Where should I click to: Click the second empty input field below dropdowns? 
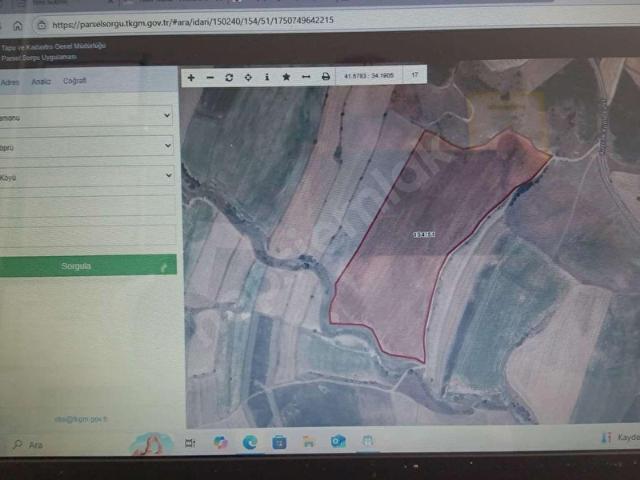click(x=87, y=234)
